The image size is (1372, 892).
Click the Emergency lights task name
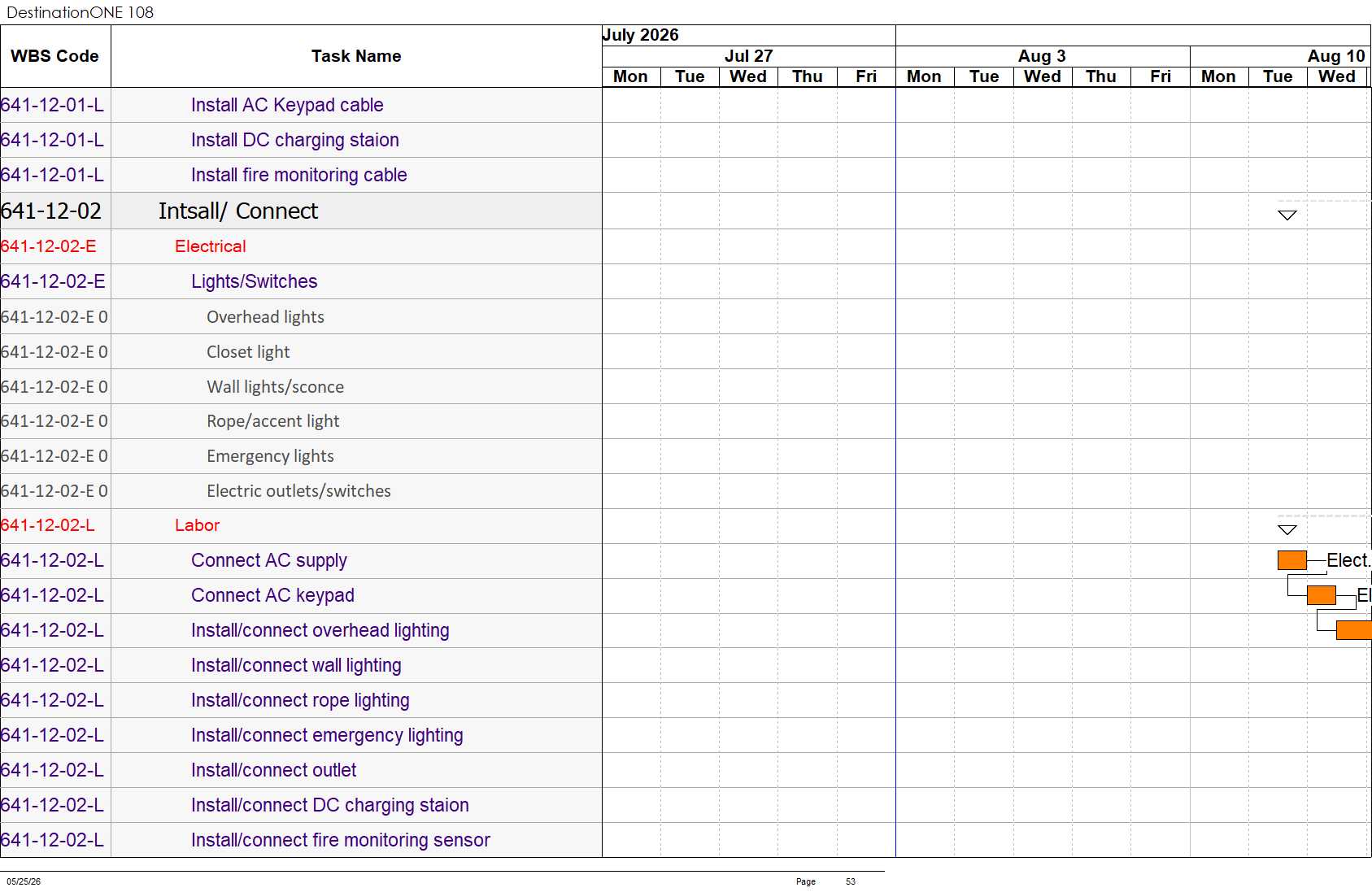(x=270, y=456)
